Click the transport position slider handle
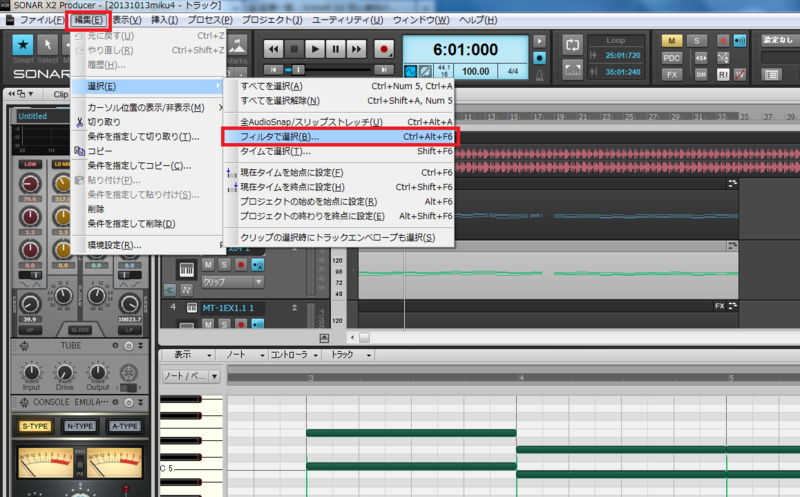800x497 pixels. coord(298,70)
